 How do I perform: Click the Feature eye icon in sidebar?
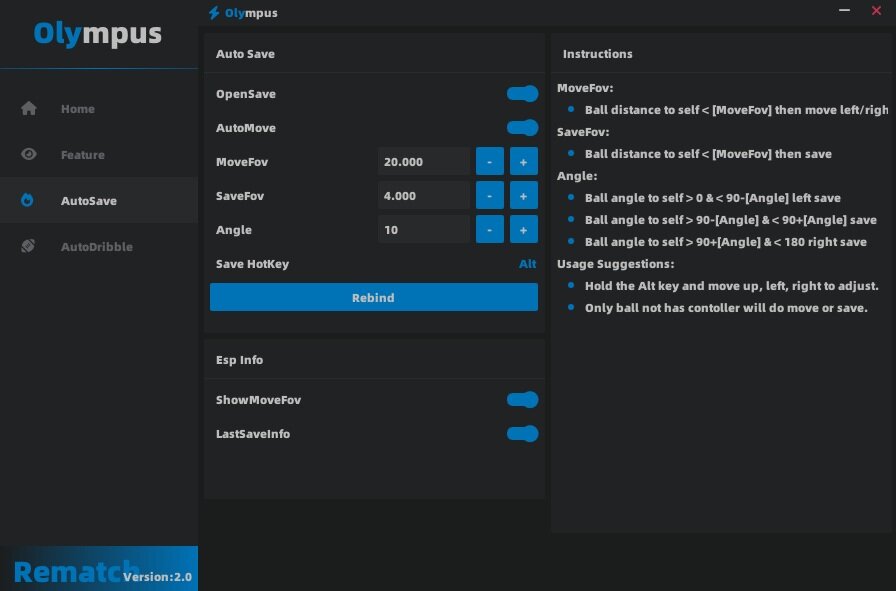tap(29, 154)
